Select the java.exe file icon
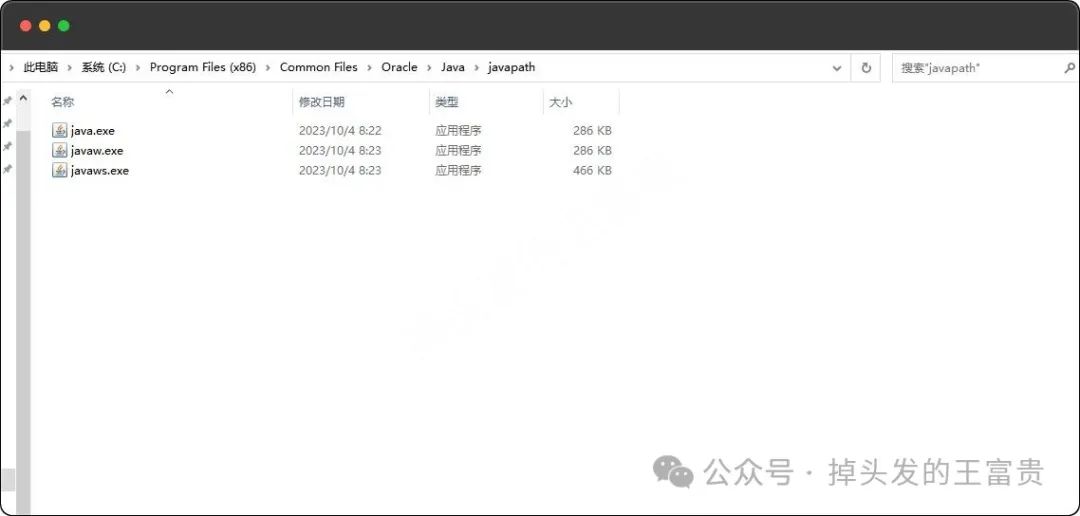 60,130
